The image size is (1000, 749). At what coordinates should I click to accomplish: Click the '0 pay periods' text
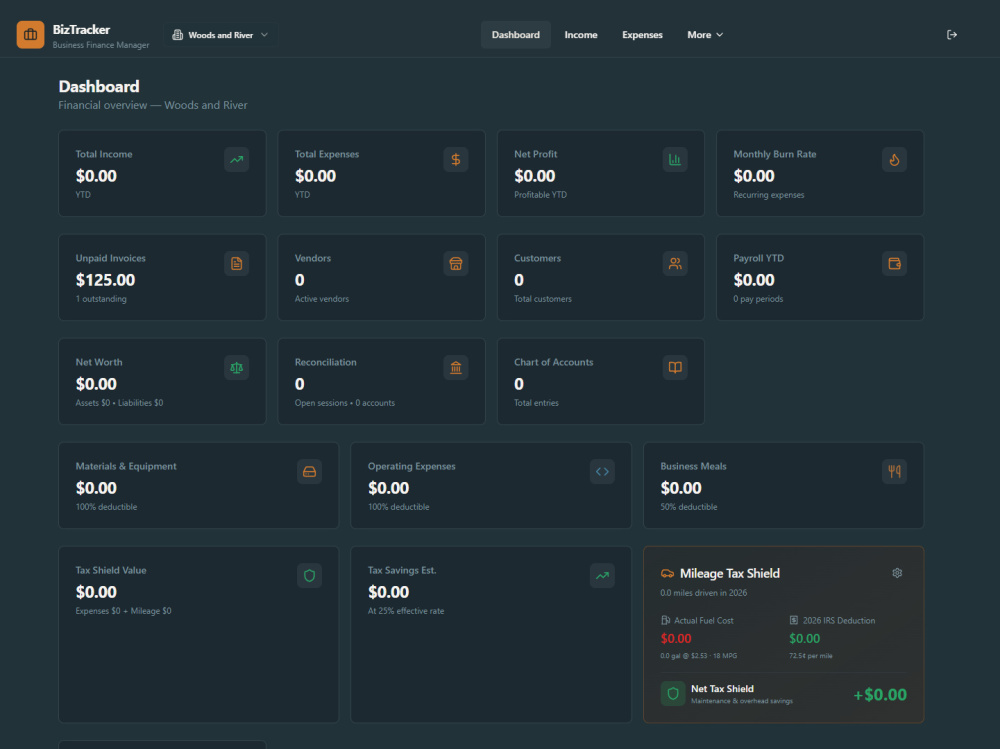[758, 299]
